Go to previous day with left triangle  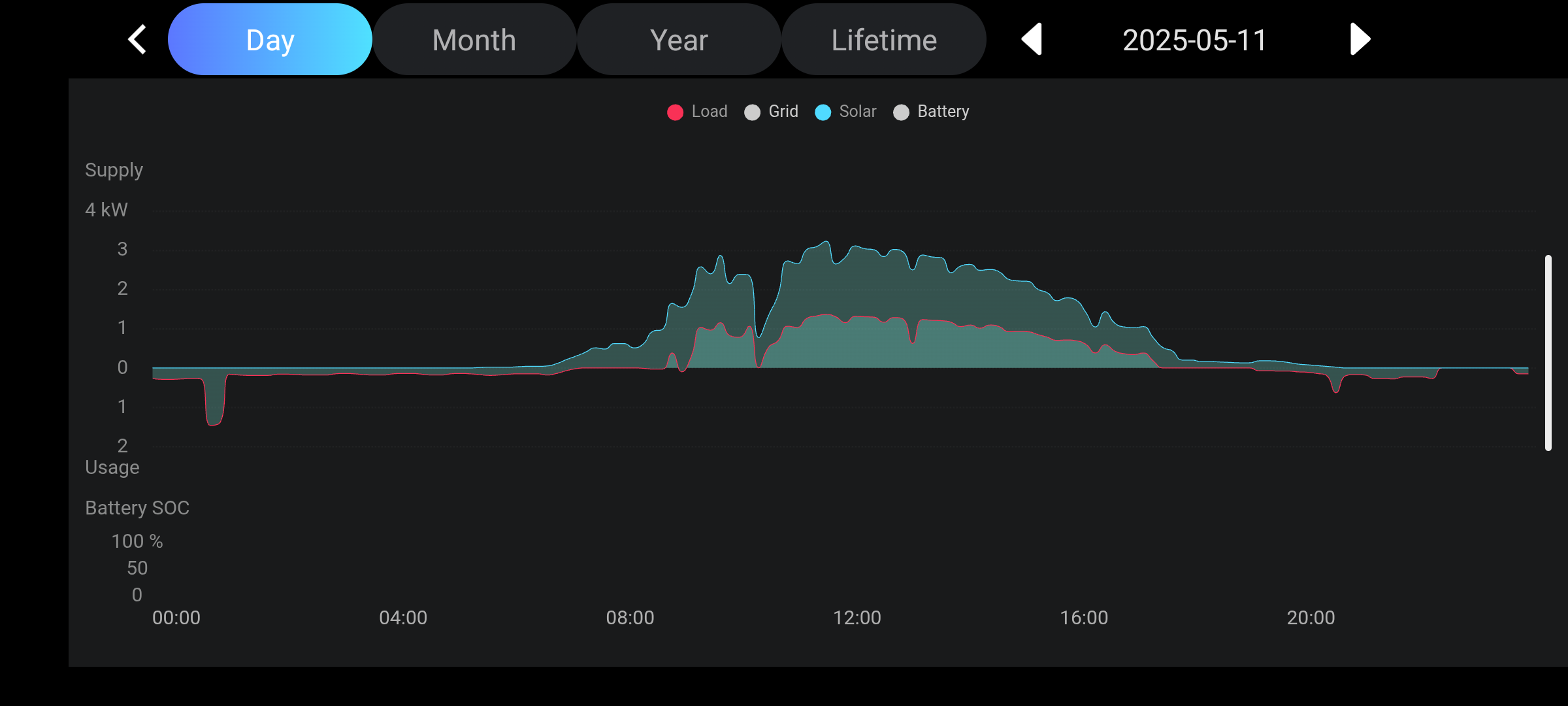[x=1032, y=40]
